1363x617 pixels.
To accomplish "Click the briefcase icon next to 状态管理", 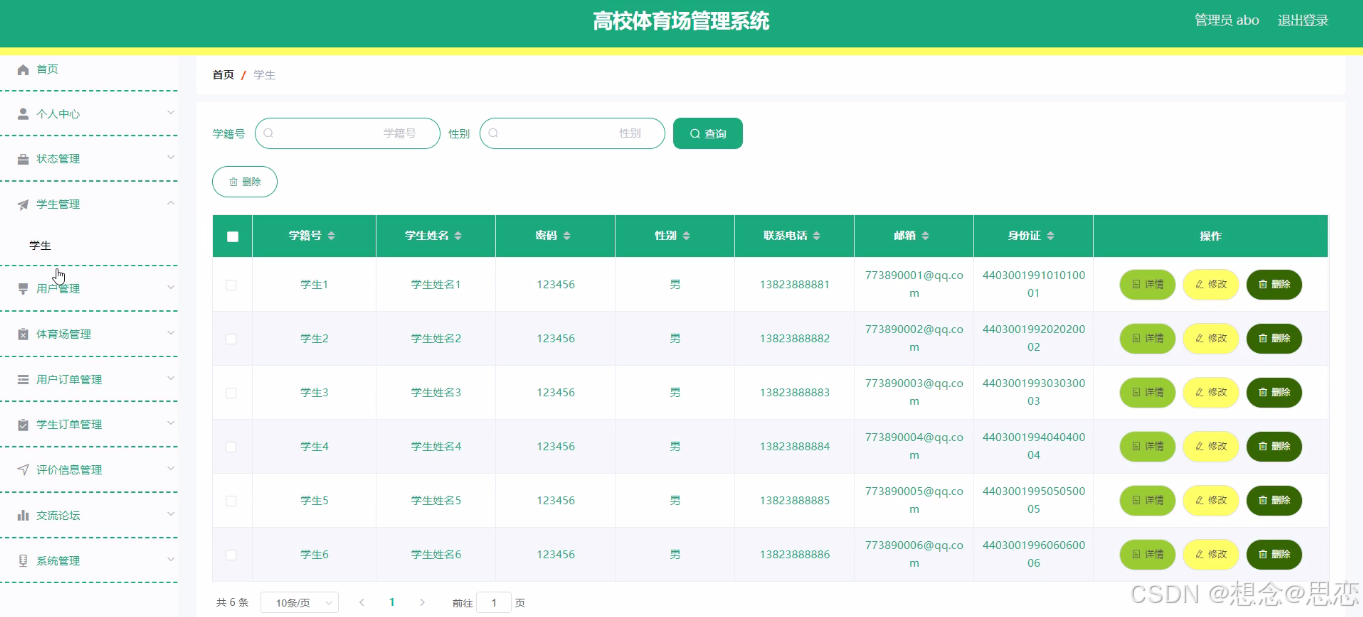I will [23, 159].
